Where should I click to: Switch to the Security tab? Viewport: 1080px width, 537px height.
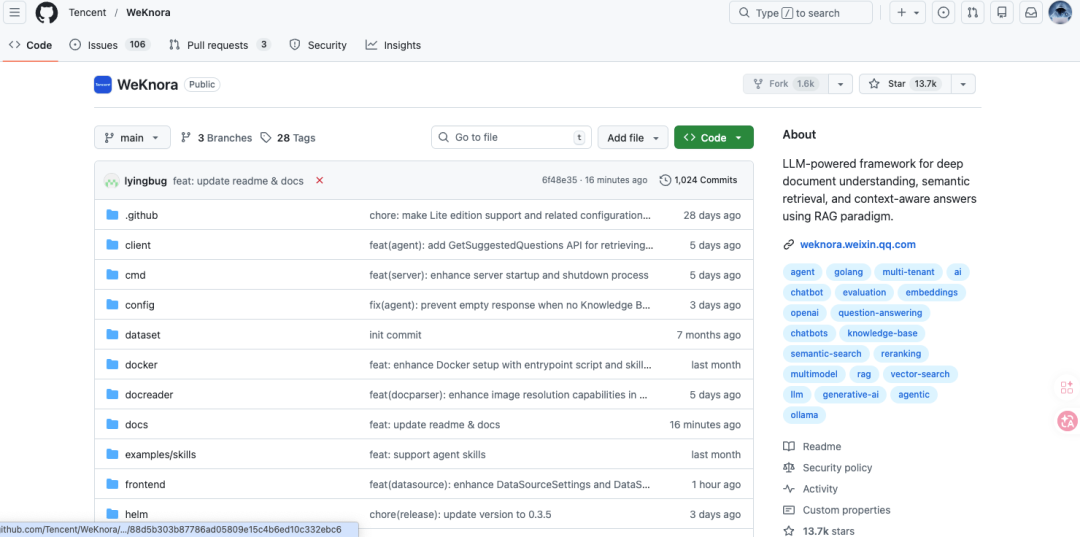[318, 45]
